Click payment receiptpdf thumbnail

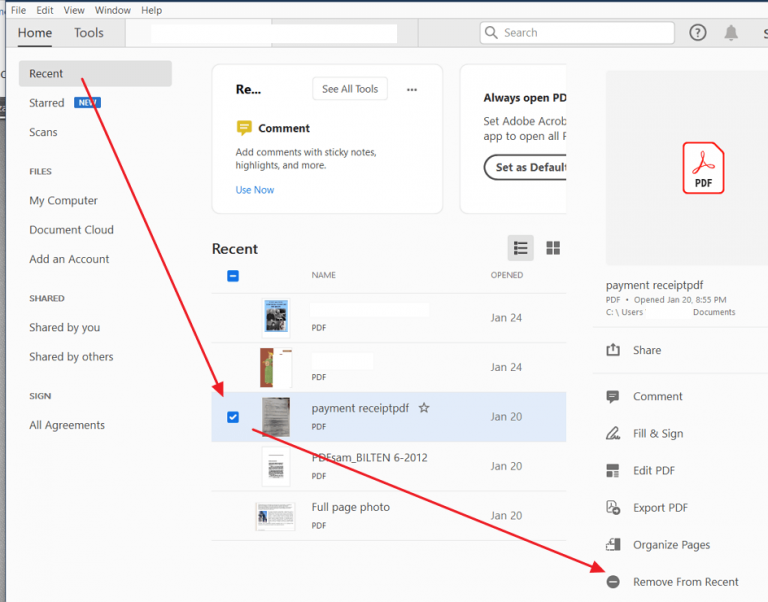[x=276, y=417]
